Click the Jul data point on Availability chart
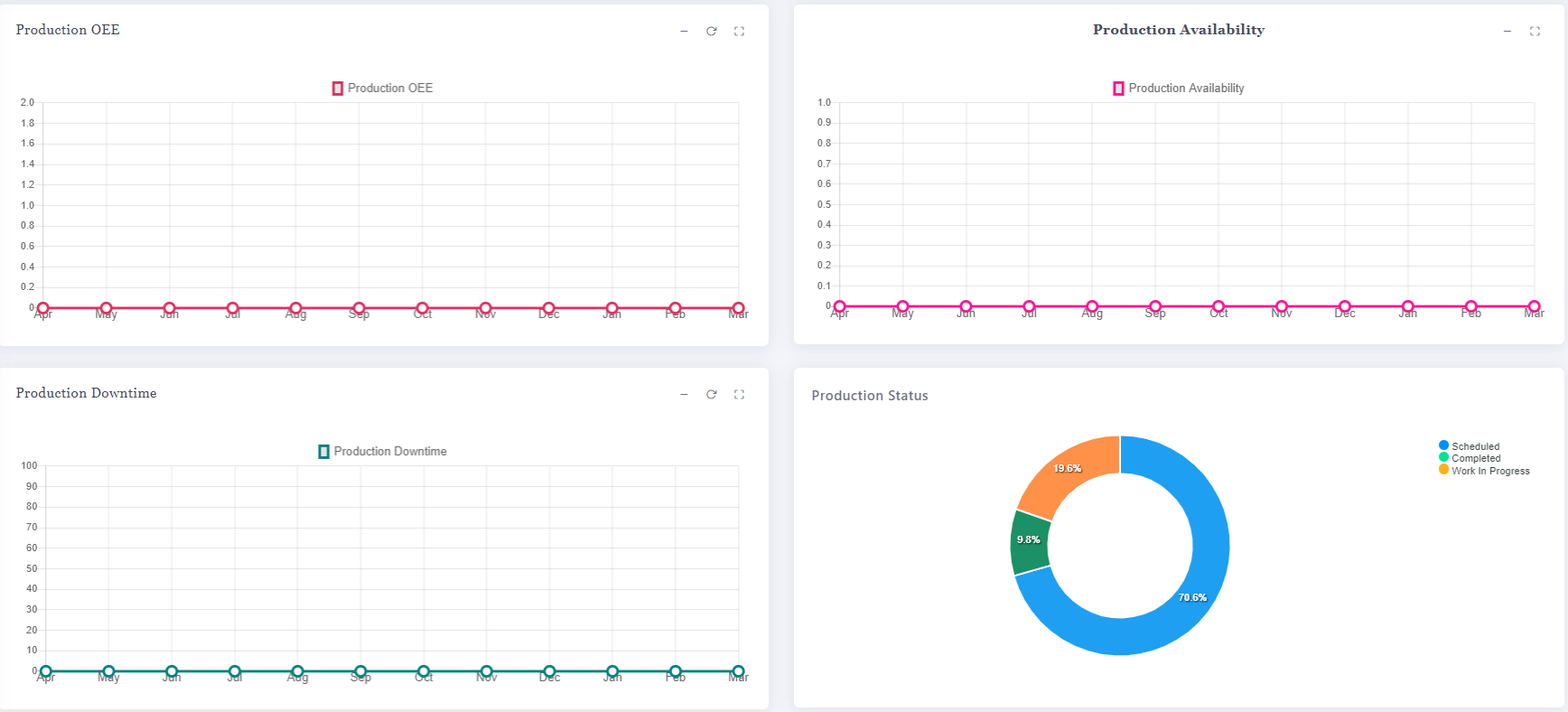Image resolution: width=1568 pixels, height=712 pixels. 1029,306
